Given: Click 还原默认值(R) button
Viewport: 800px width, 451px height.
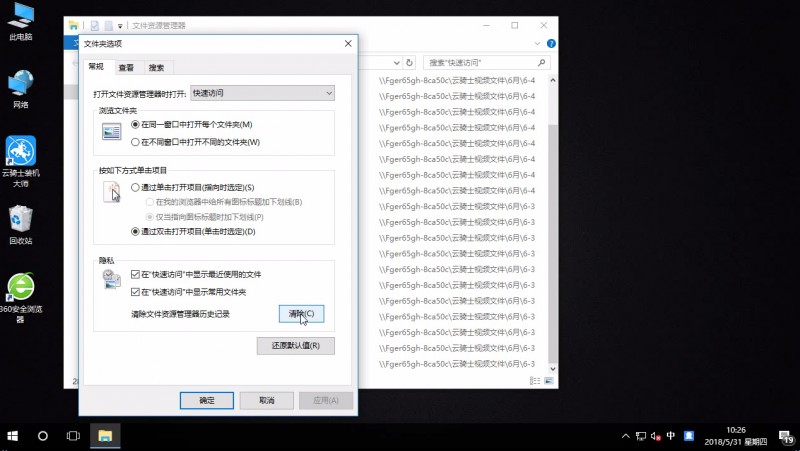Looking at the screenshot, I should click(x=296, y=345).
